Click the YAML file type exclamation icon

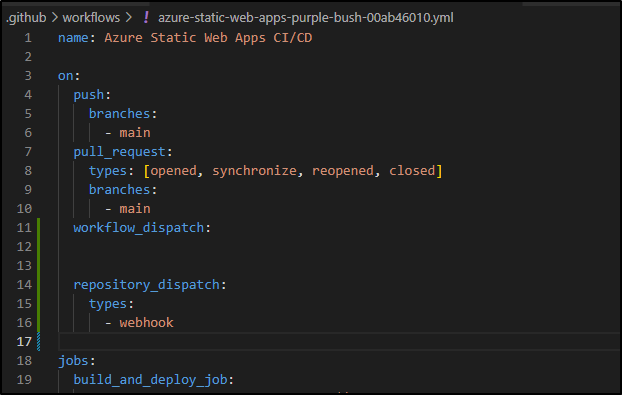click(x=146, y=17)
